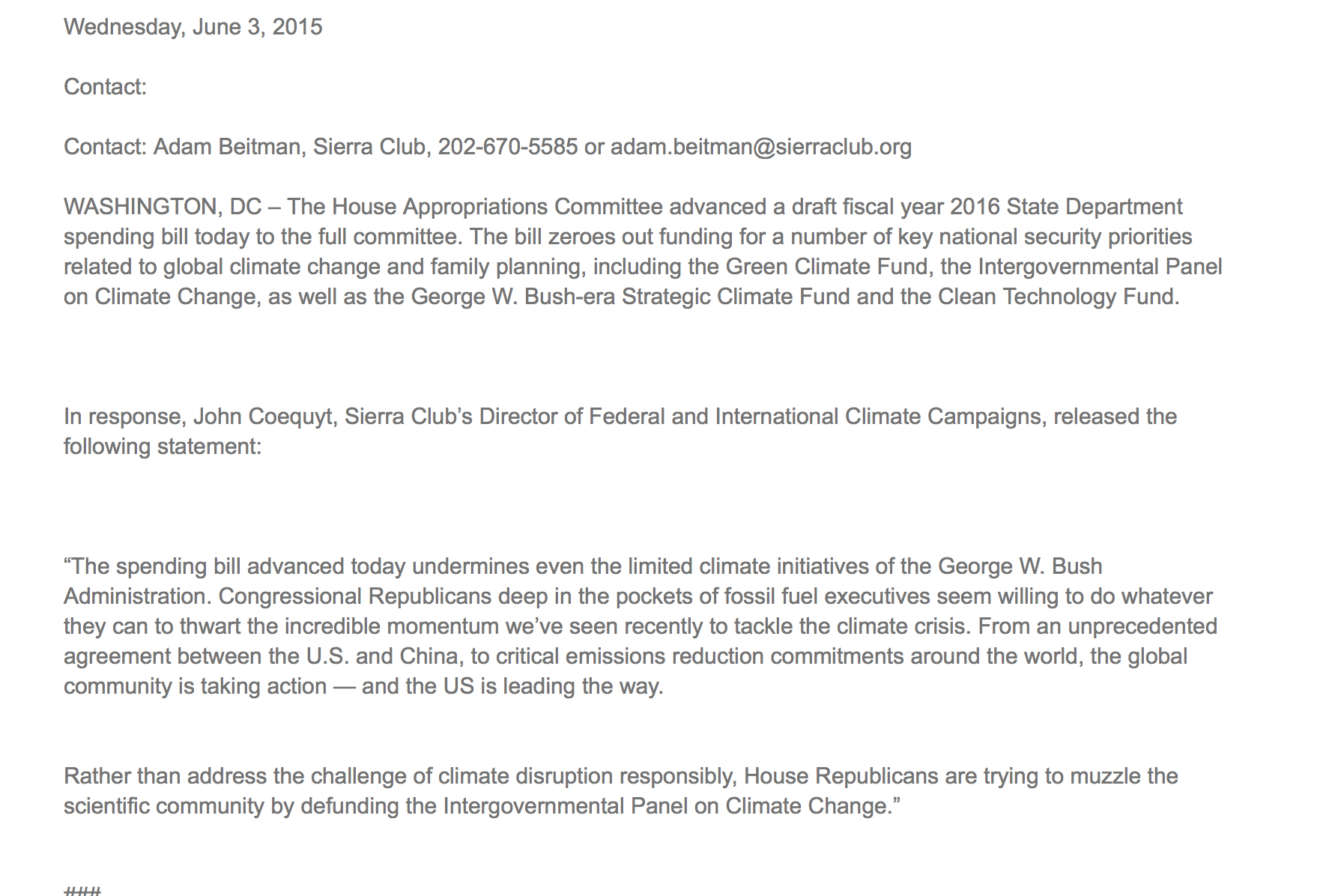
Task: Click the "WASHINGTON, DC" dateline
Action: [x=163, y=207]
